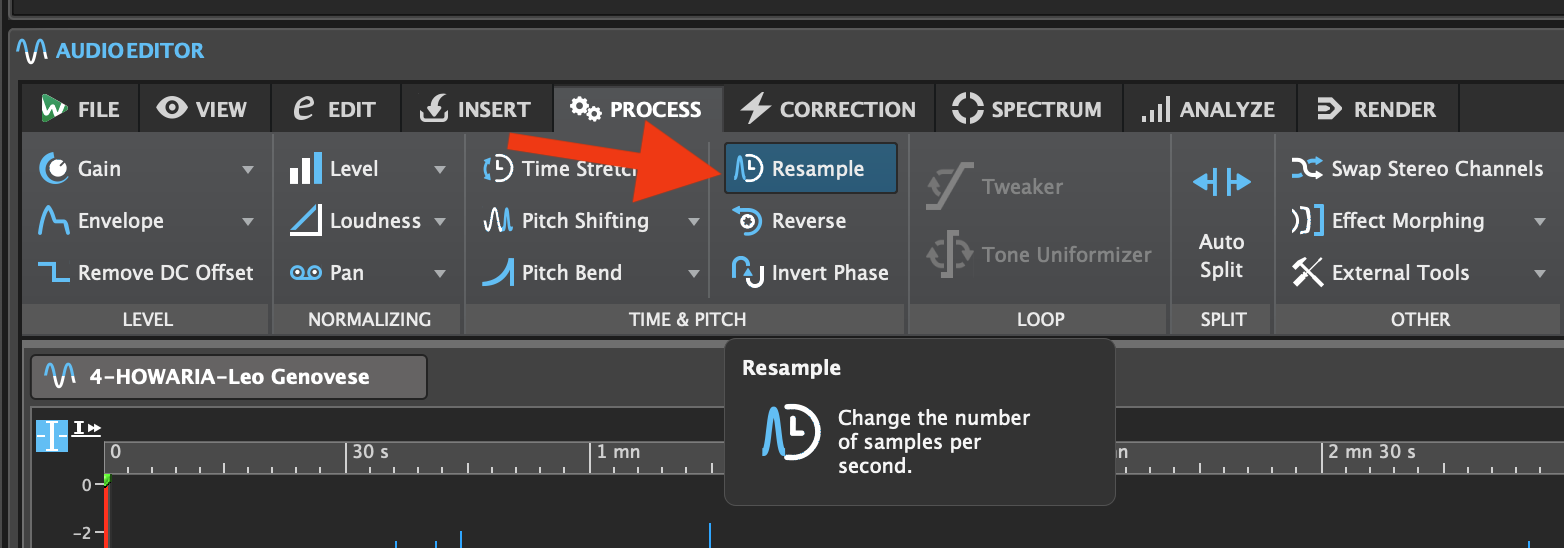This screenshot has width=1564, height=548.
Task: Click the Loudness normalizer icon
Action: pos(305,221)
